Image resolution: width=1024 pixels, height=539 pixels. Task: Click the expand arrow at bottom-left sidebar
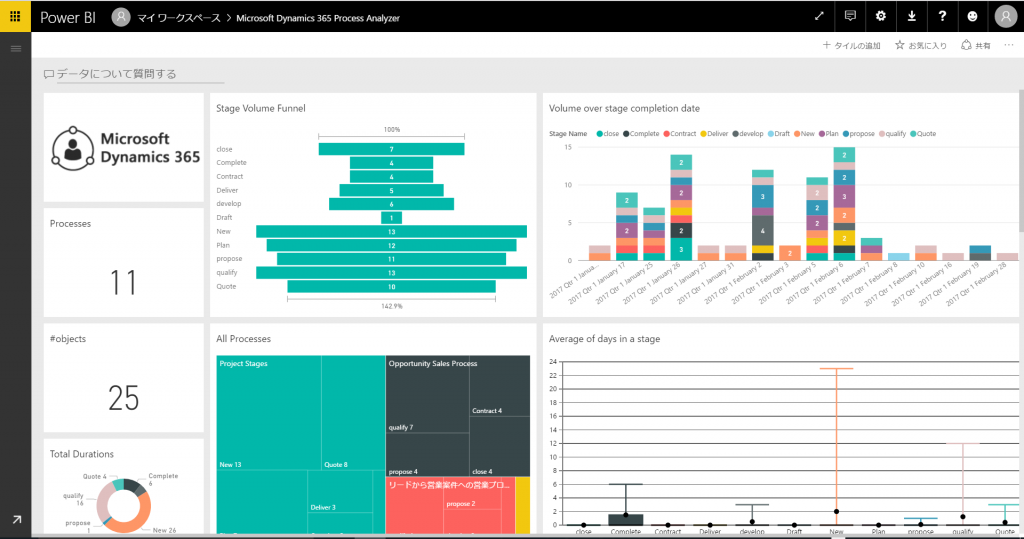(16, 519)
